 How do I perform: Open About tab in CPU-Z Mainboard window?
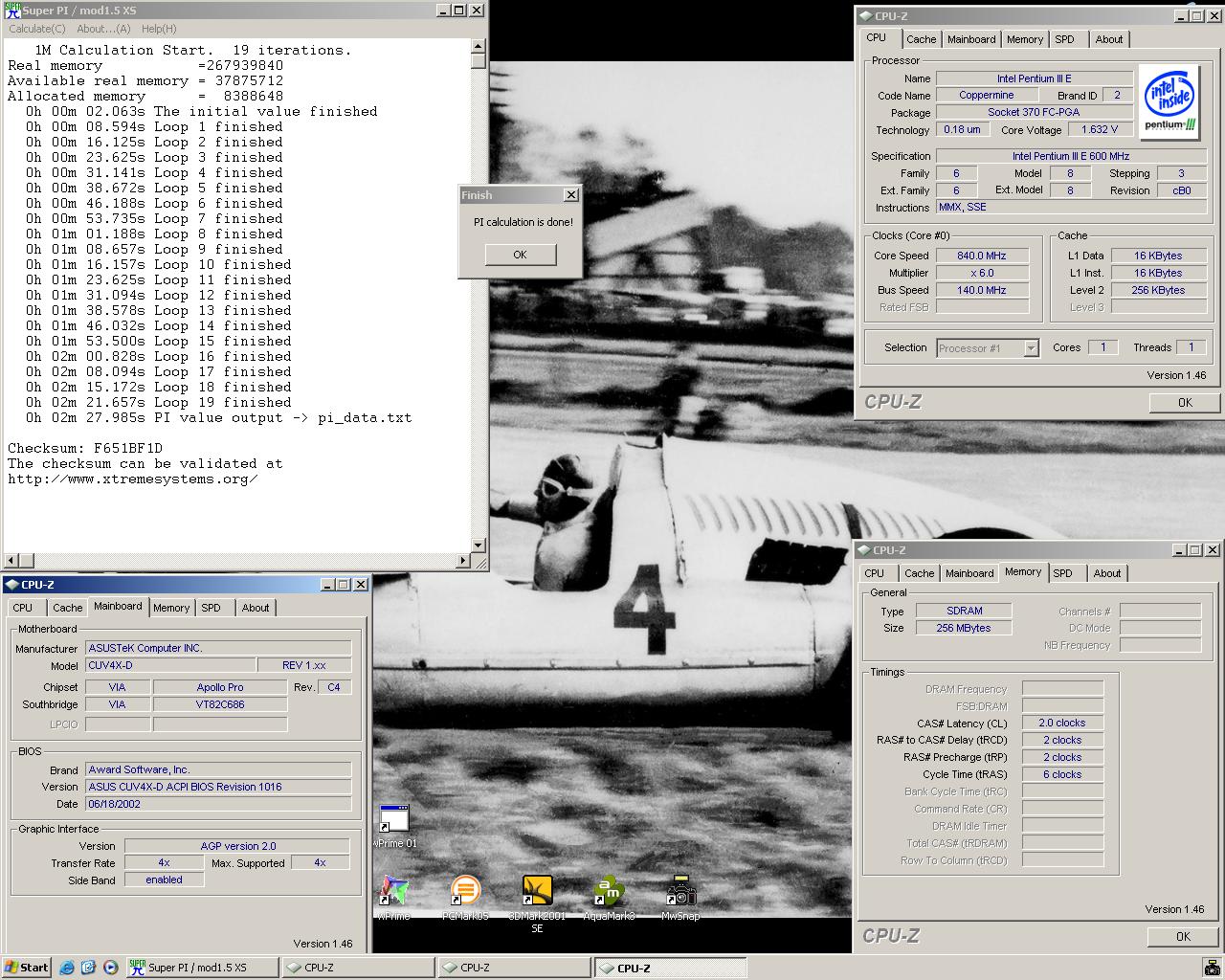(x=256, y=608)
